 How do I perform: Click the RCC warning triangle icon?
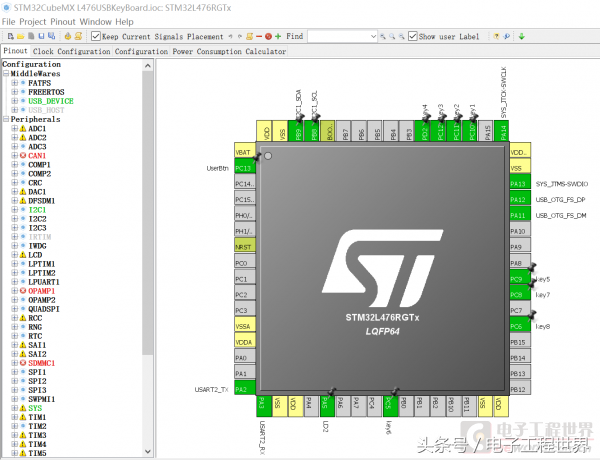(23, 318)
